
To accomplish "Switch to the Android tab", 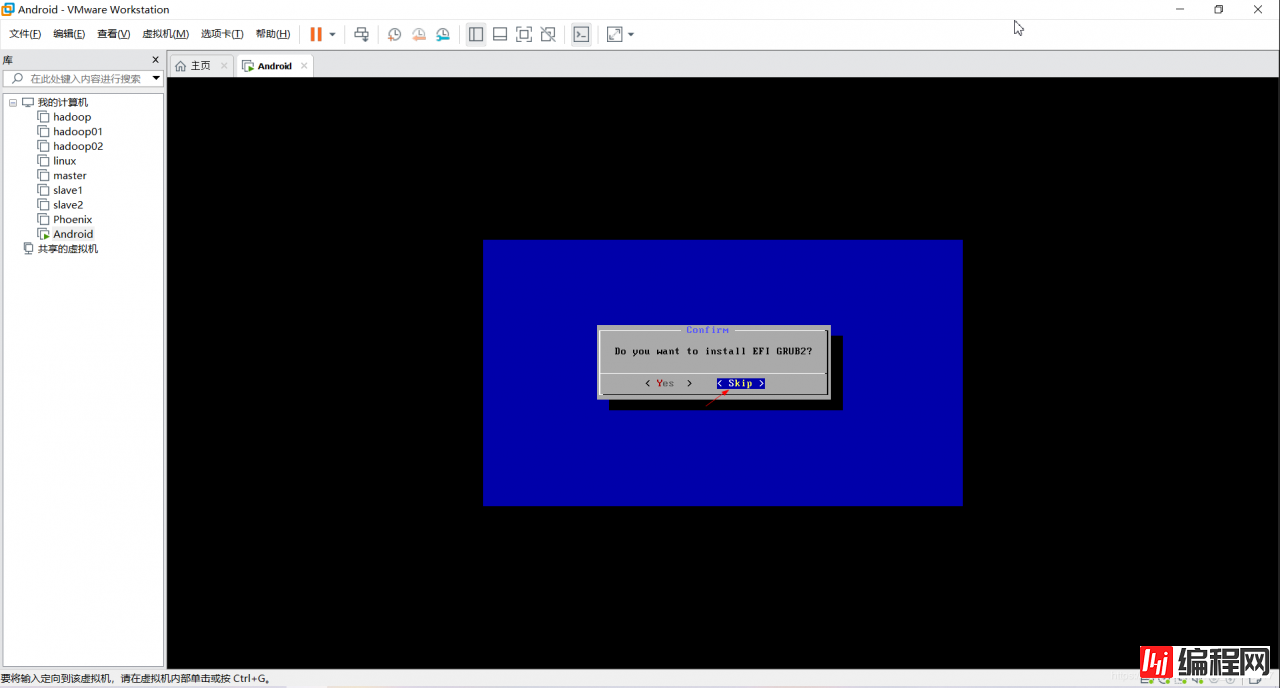I will point(274,66).
